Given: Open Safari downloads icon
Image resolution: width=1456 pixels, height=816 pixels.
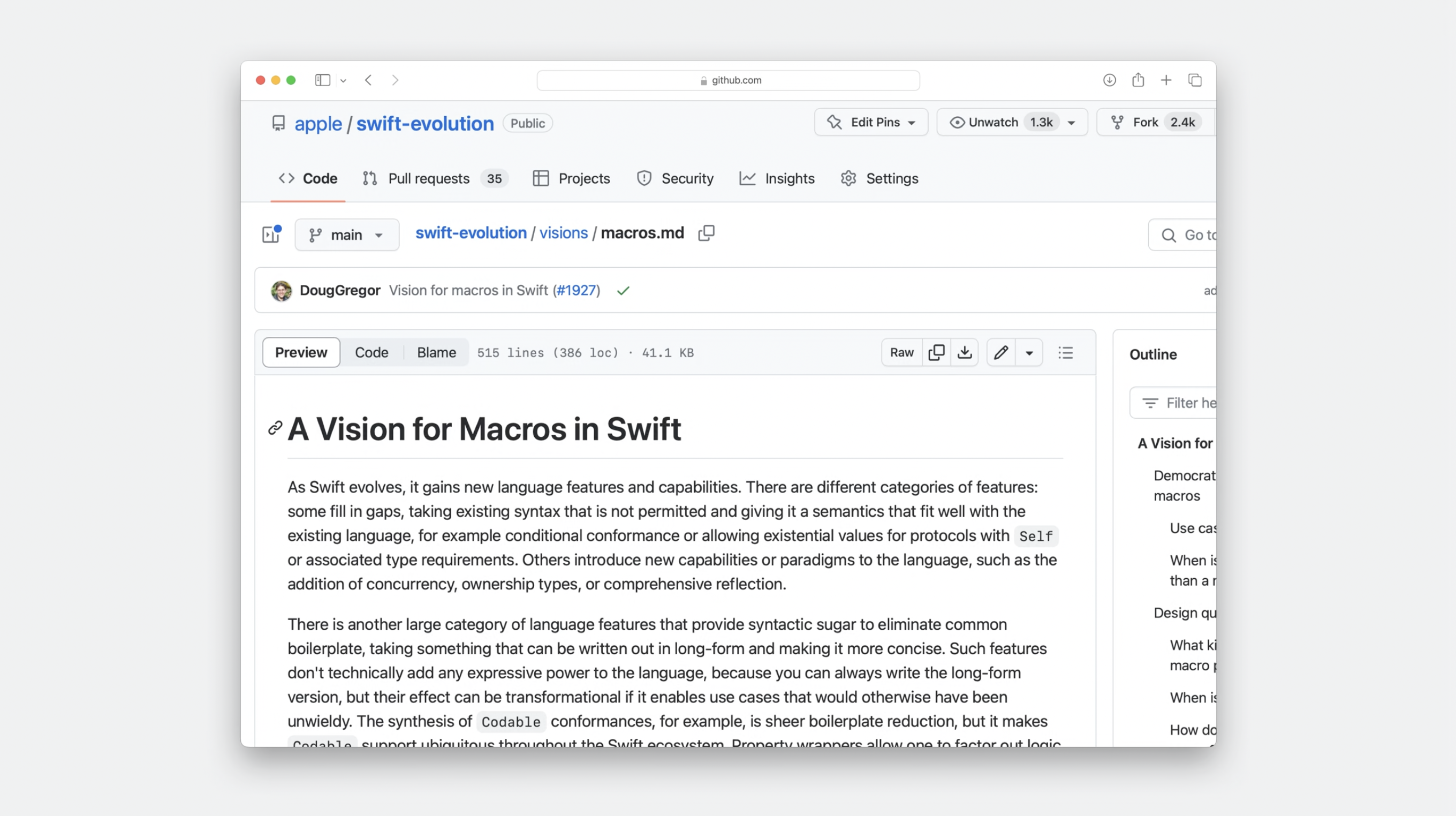Looking at the screenshot, I should point(1109,80).
